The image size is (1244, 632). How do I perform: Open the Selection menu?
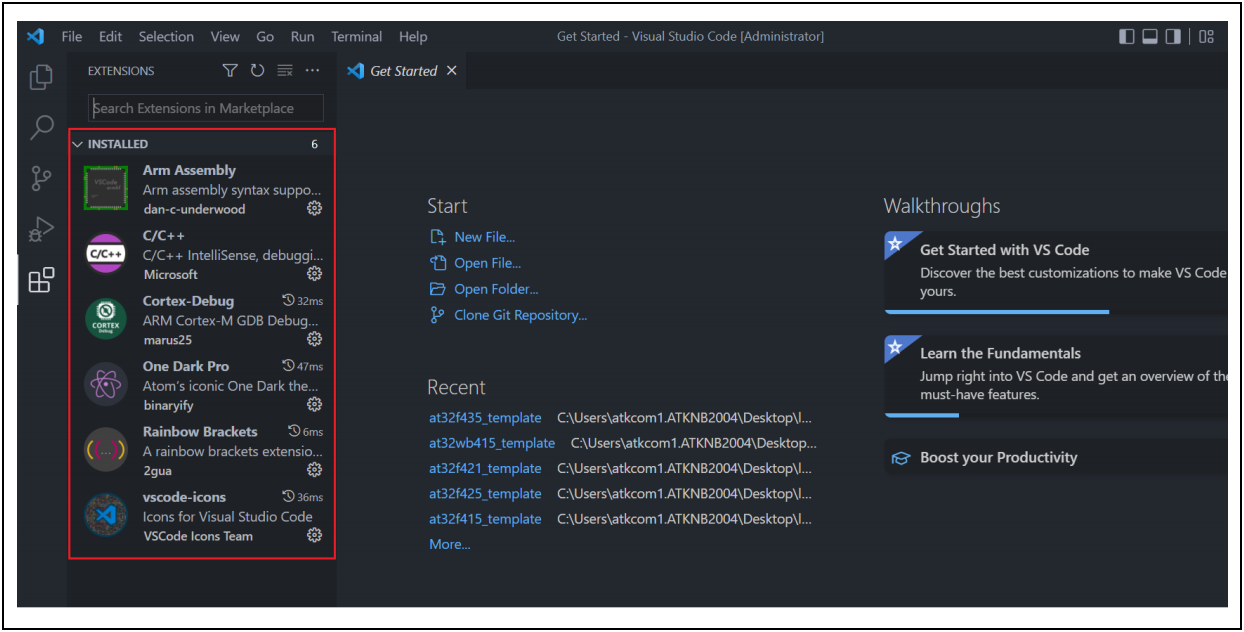(166, 37)
